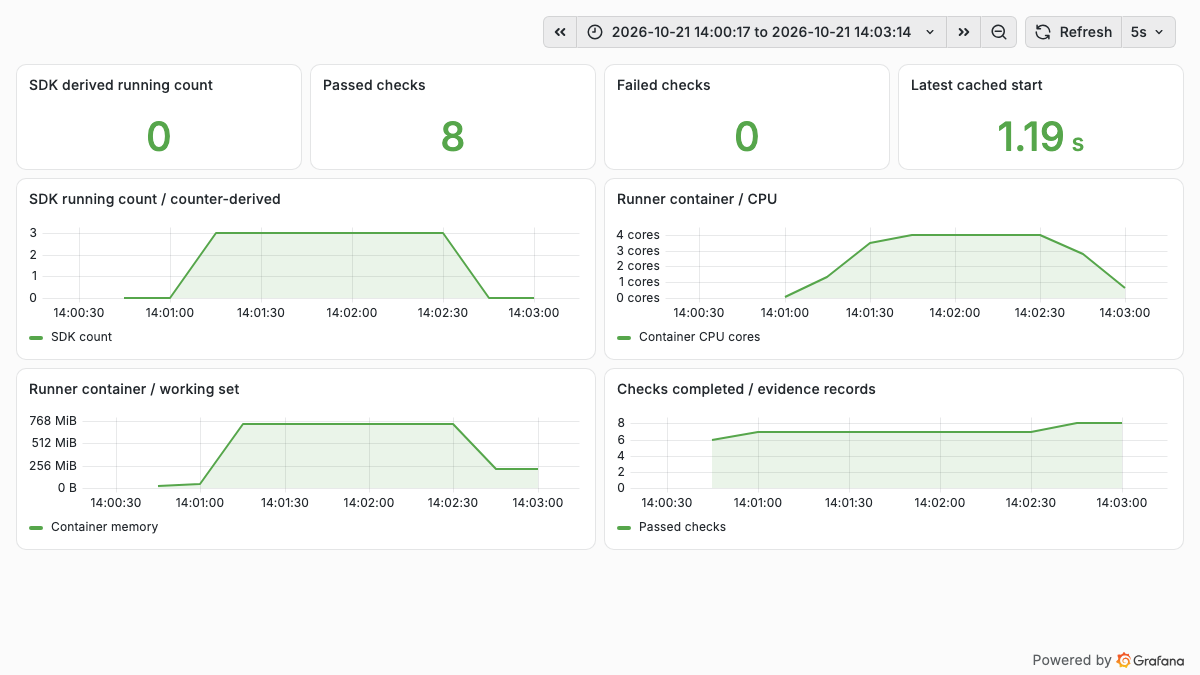This screenshot has width=1200, height=675.
Task: Toggle Passed checks legend series
Action: tap(682, 527)
